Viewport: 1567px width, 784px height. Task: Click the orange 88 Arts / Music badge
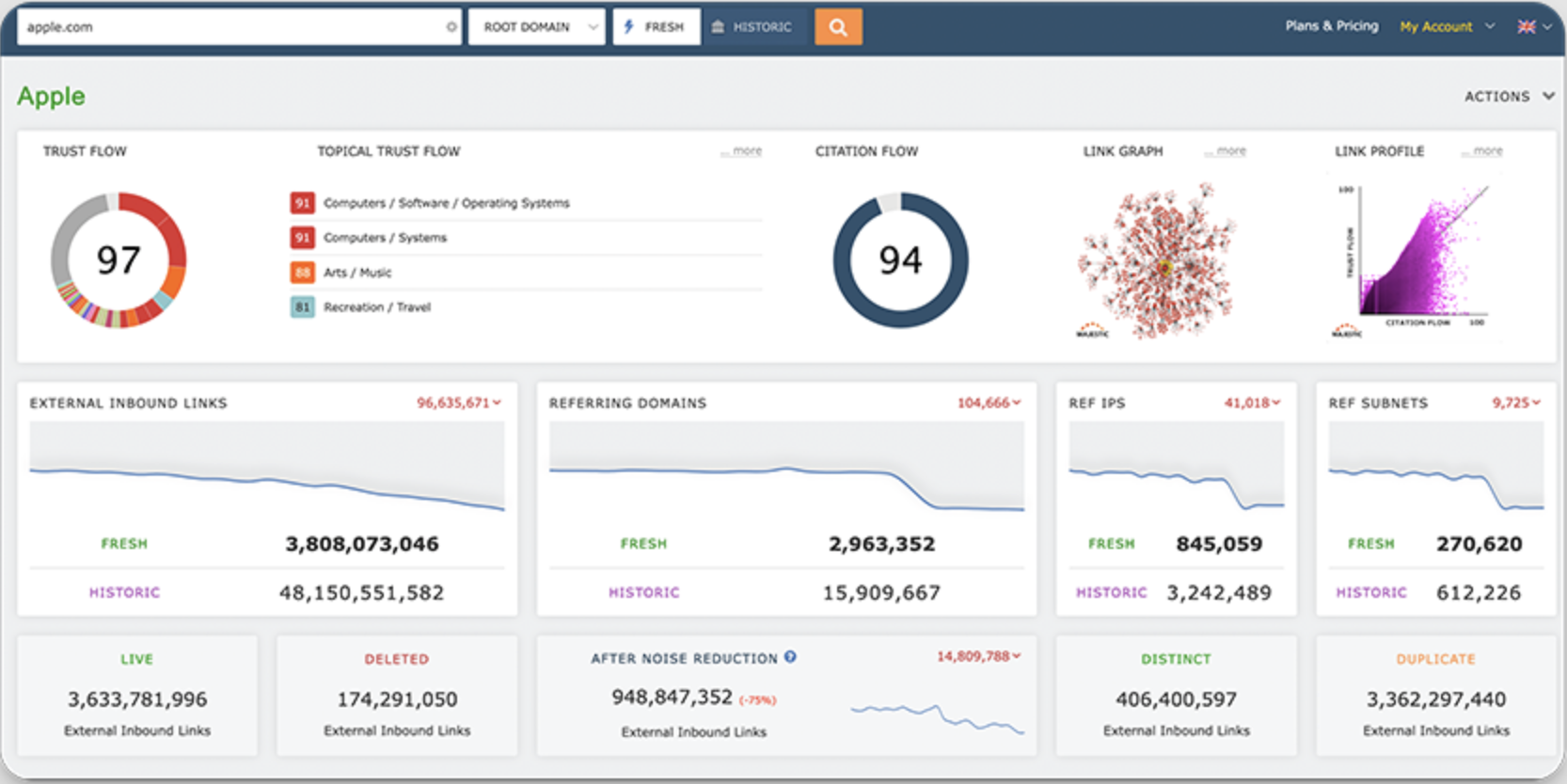(302, 273)
